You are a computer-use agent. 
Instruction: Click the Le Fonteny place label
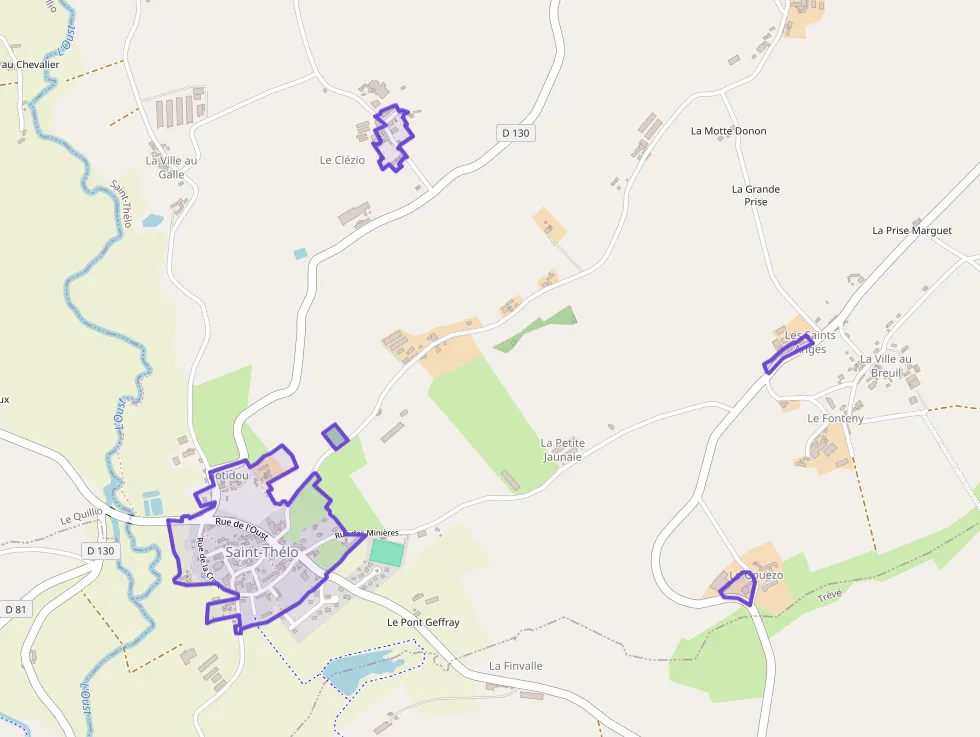tap(836, 418)
